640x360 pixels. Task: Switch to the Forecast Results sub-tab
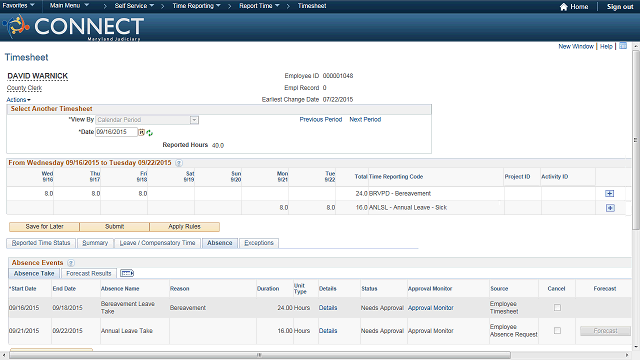(x=89, y=273)
